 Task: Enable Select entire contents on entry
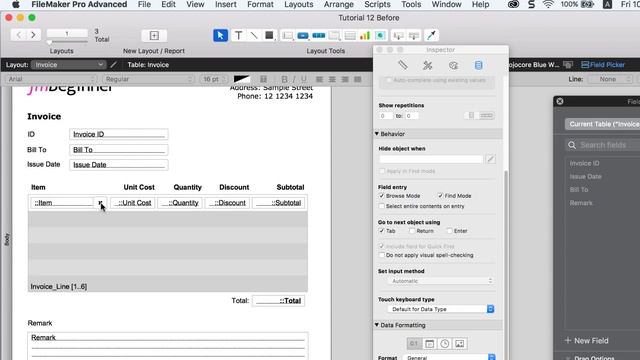click(x=382, y=206)
